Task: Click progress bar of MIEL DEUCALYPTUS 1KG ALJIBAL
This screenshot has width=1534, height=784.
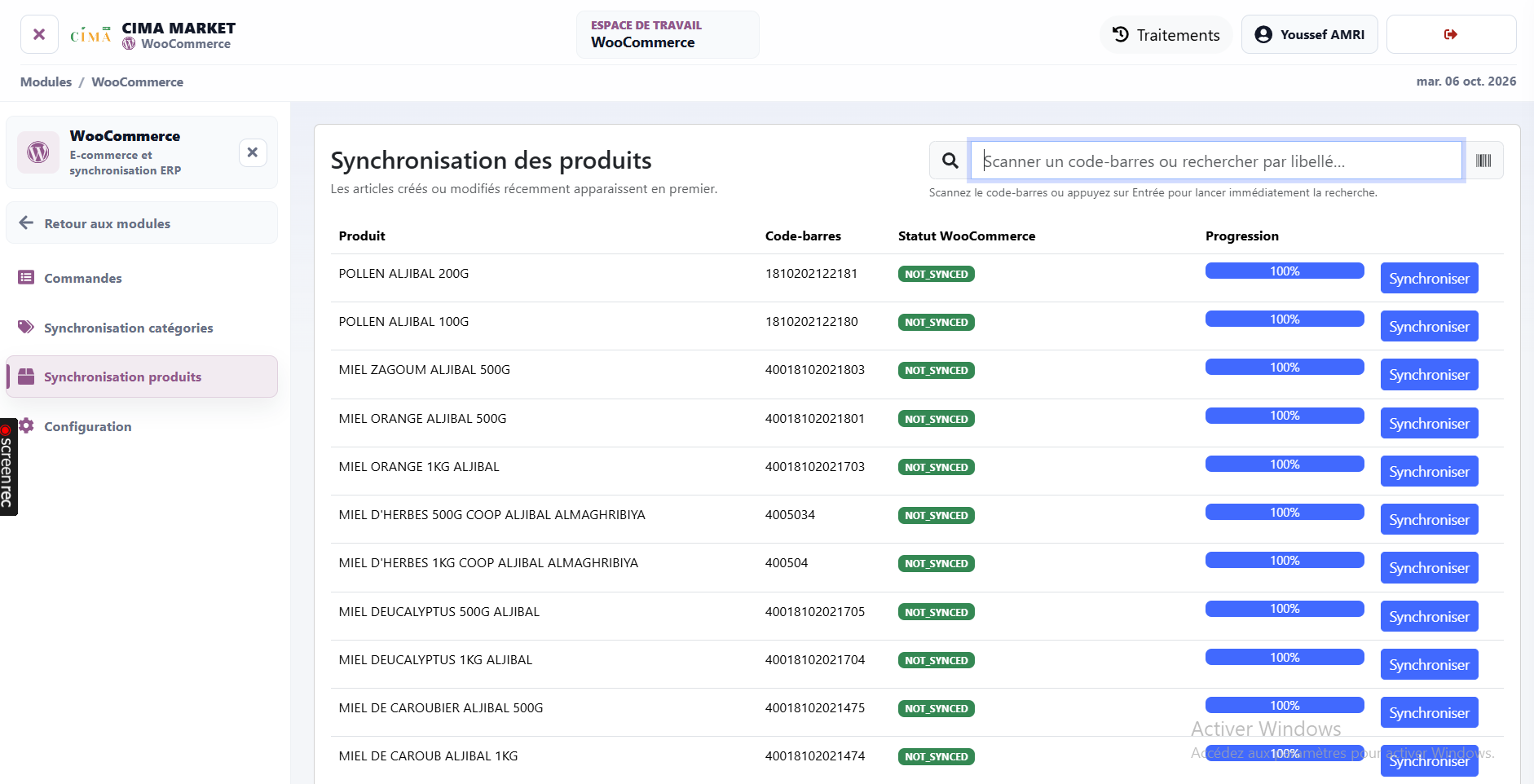Action: (1285, 658)
